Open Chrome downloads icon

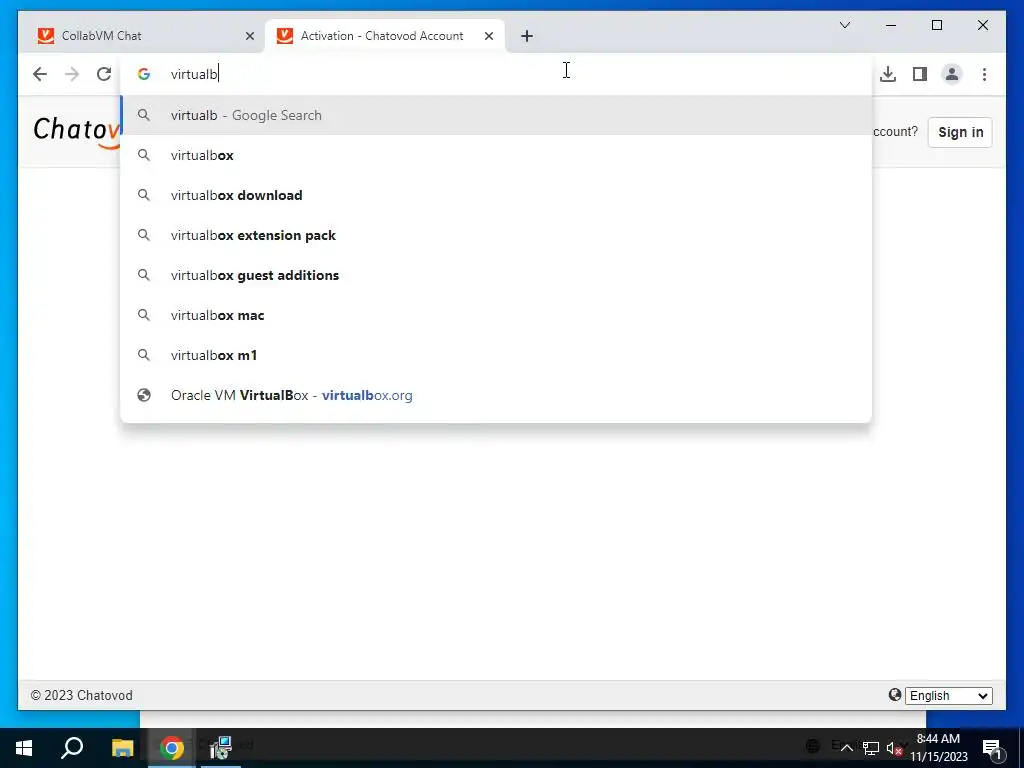pyautogui.click(x=888, y=74)
